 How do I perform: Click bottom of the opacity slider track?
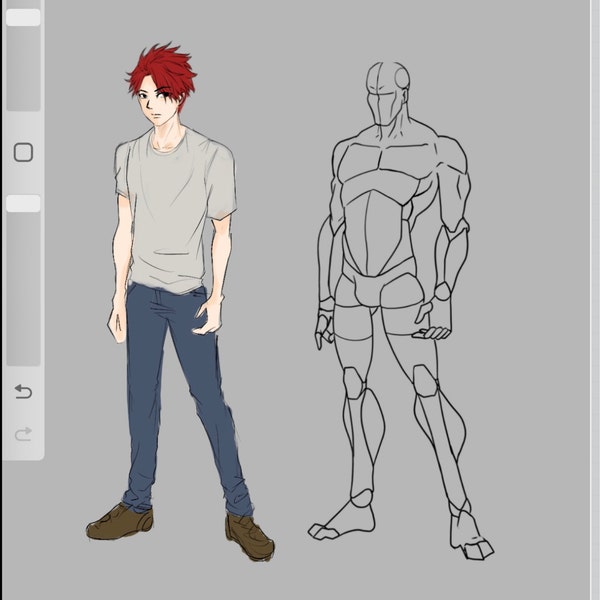click(x=23, y=358)
